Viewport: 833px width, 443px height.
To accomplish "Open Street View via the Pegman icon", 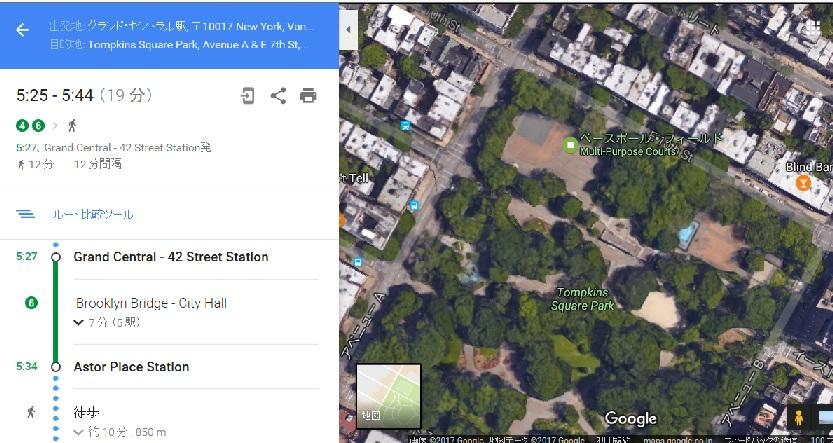I will tap(799, 418).
